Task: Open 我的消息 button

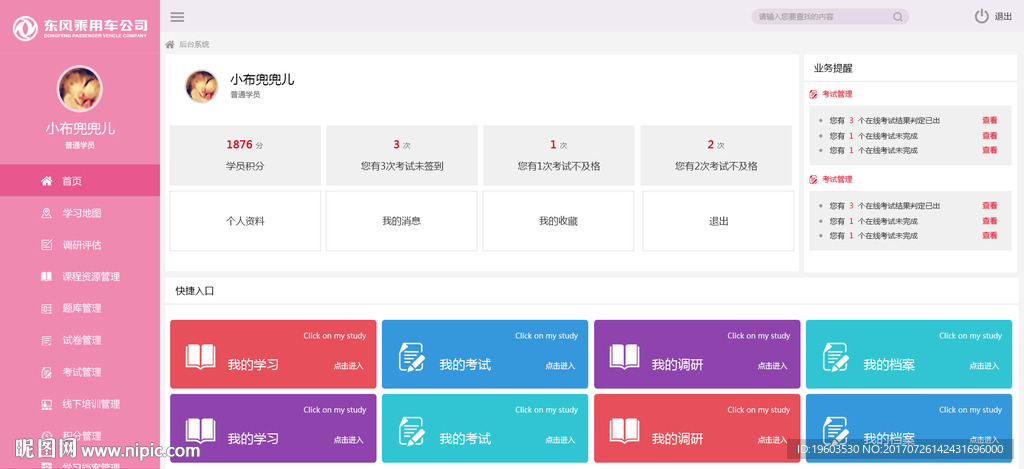Action: point(401,221)
